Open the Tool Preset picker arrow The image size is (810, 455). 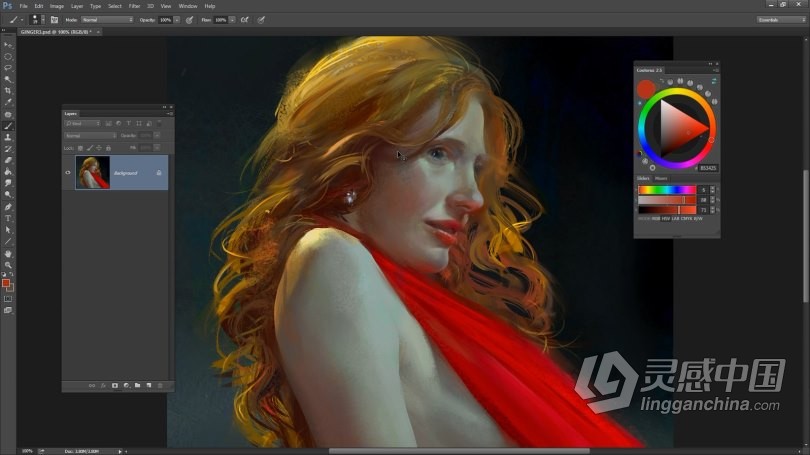(22, 20)
